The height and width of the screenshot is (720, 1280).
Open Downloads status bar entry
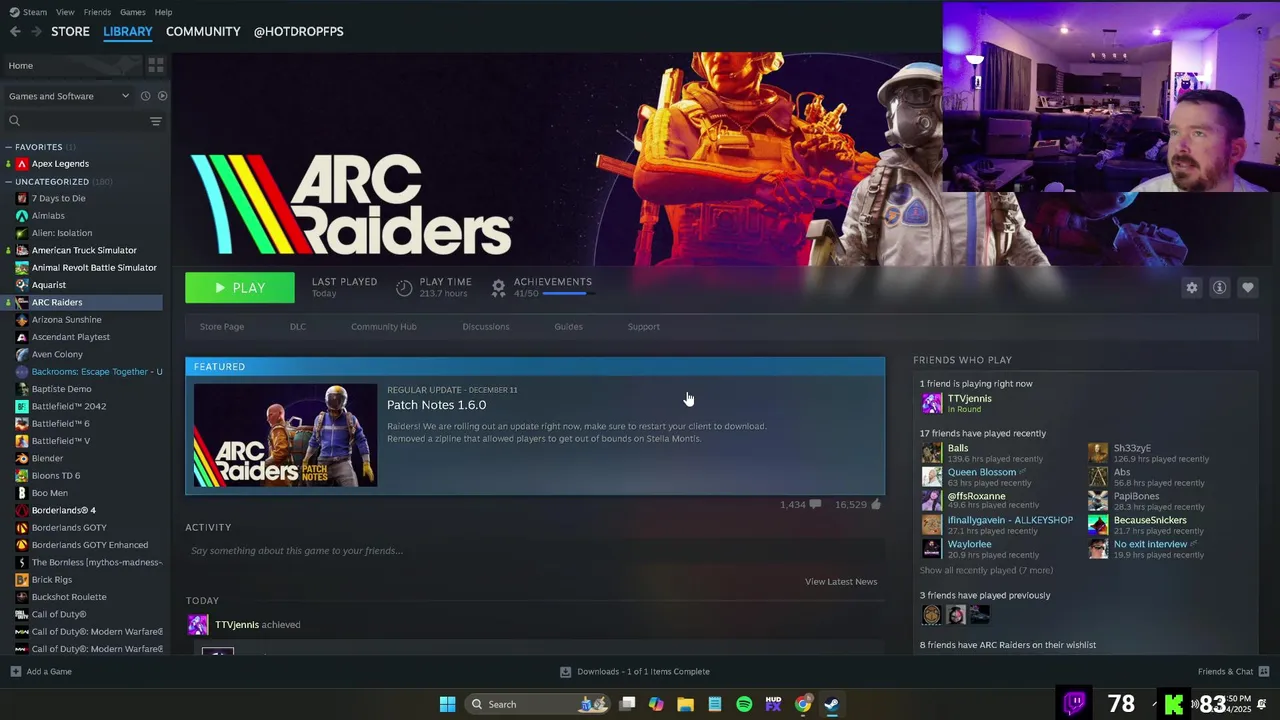[634, 671]
